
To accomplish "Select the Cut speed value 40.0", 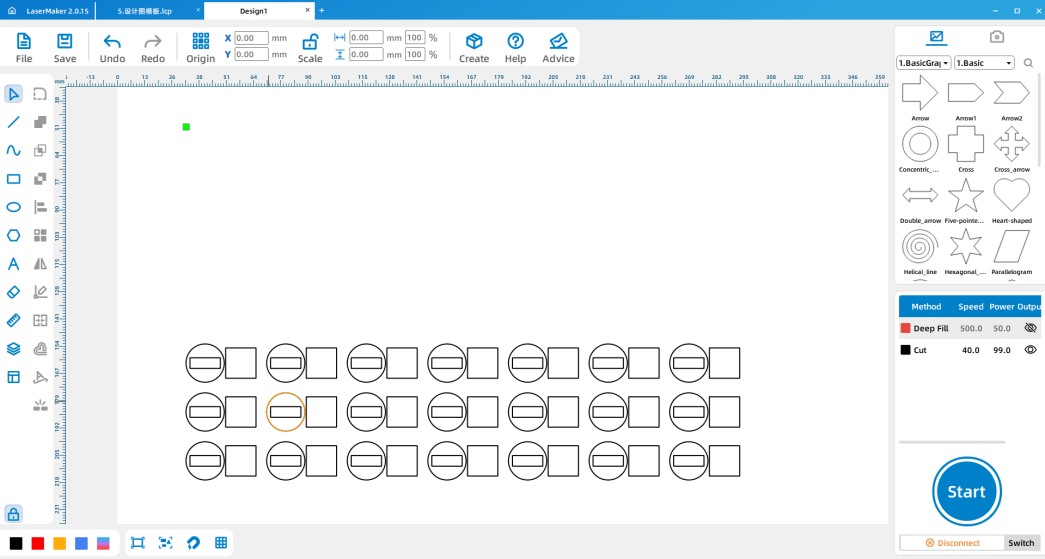I will pyautogui.click(x=970, y=350).
